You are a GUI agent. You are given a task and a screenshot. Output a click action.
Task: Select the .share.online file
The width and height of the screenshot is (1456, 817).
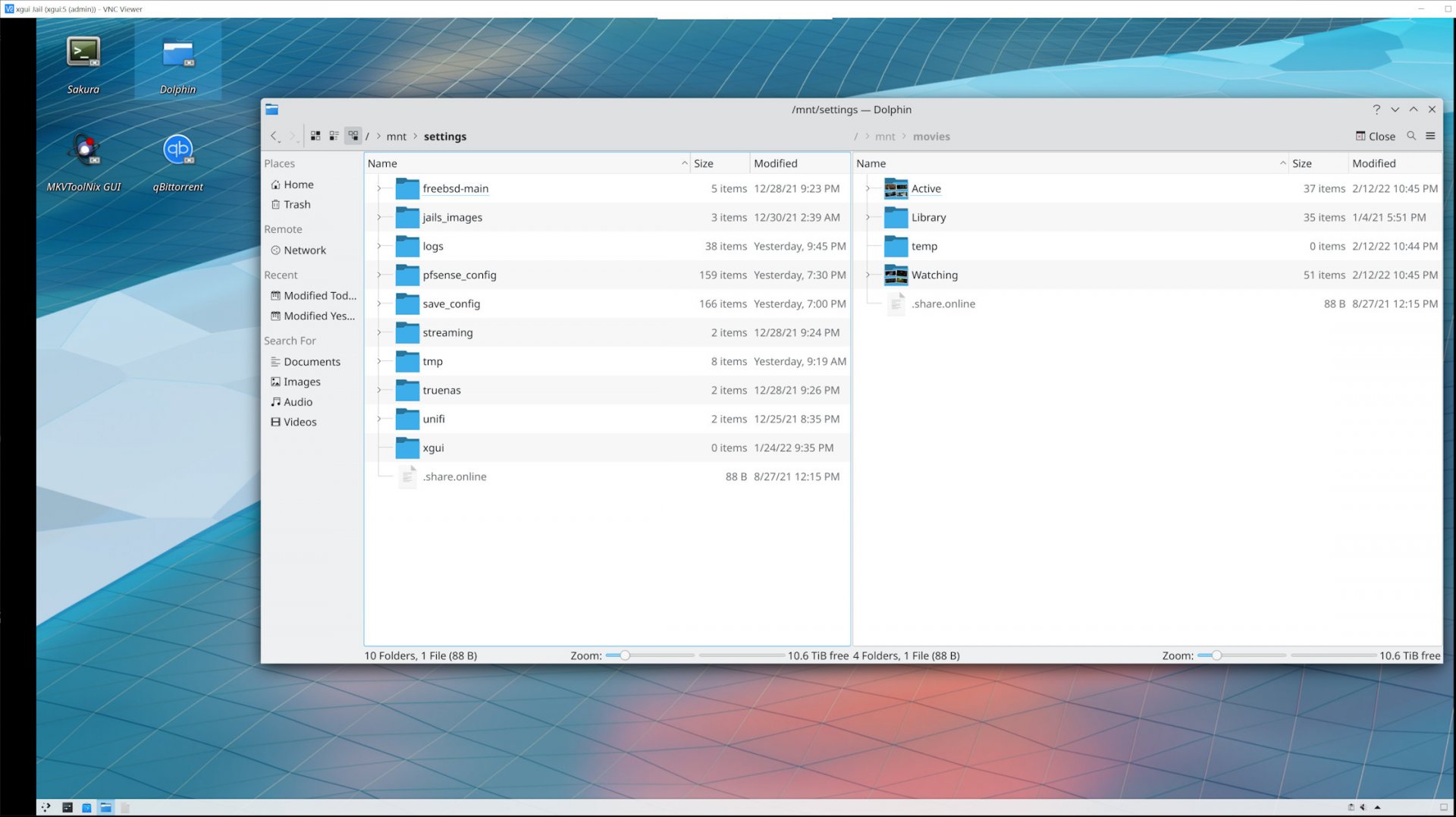point(454,476)
